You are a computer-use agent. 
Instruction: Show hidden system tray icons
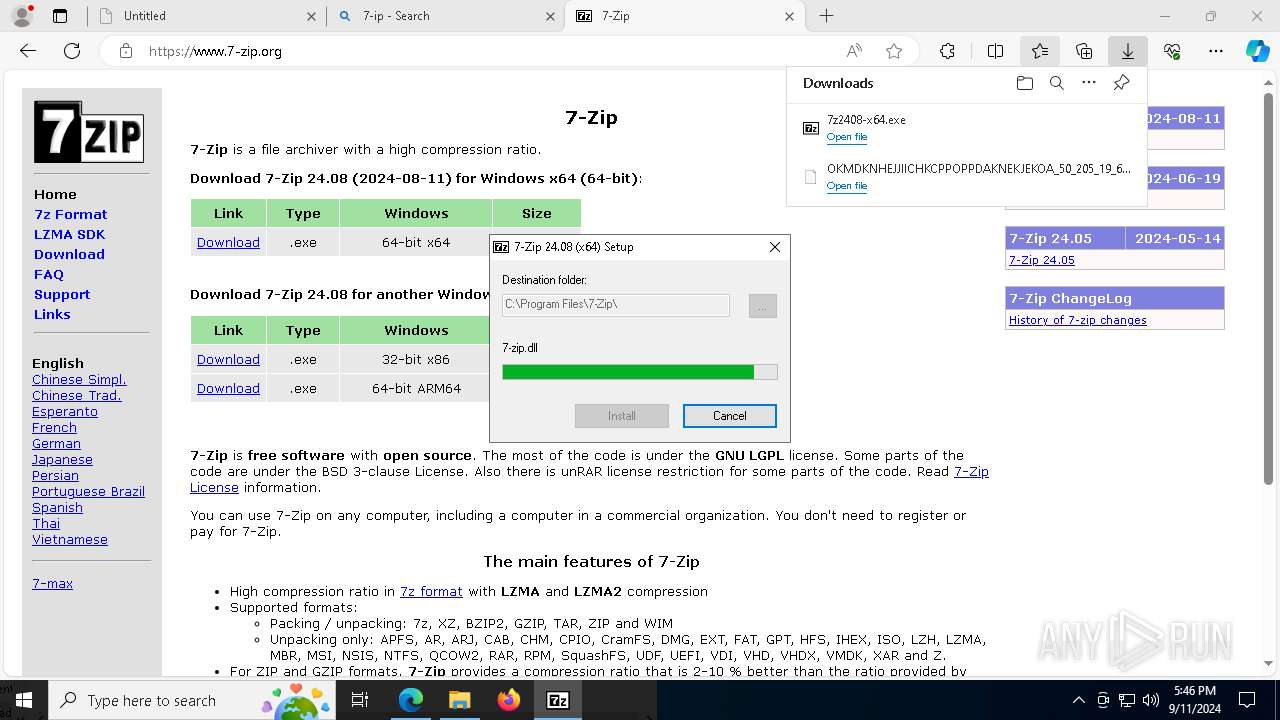coord(1078,700)
